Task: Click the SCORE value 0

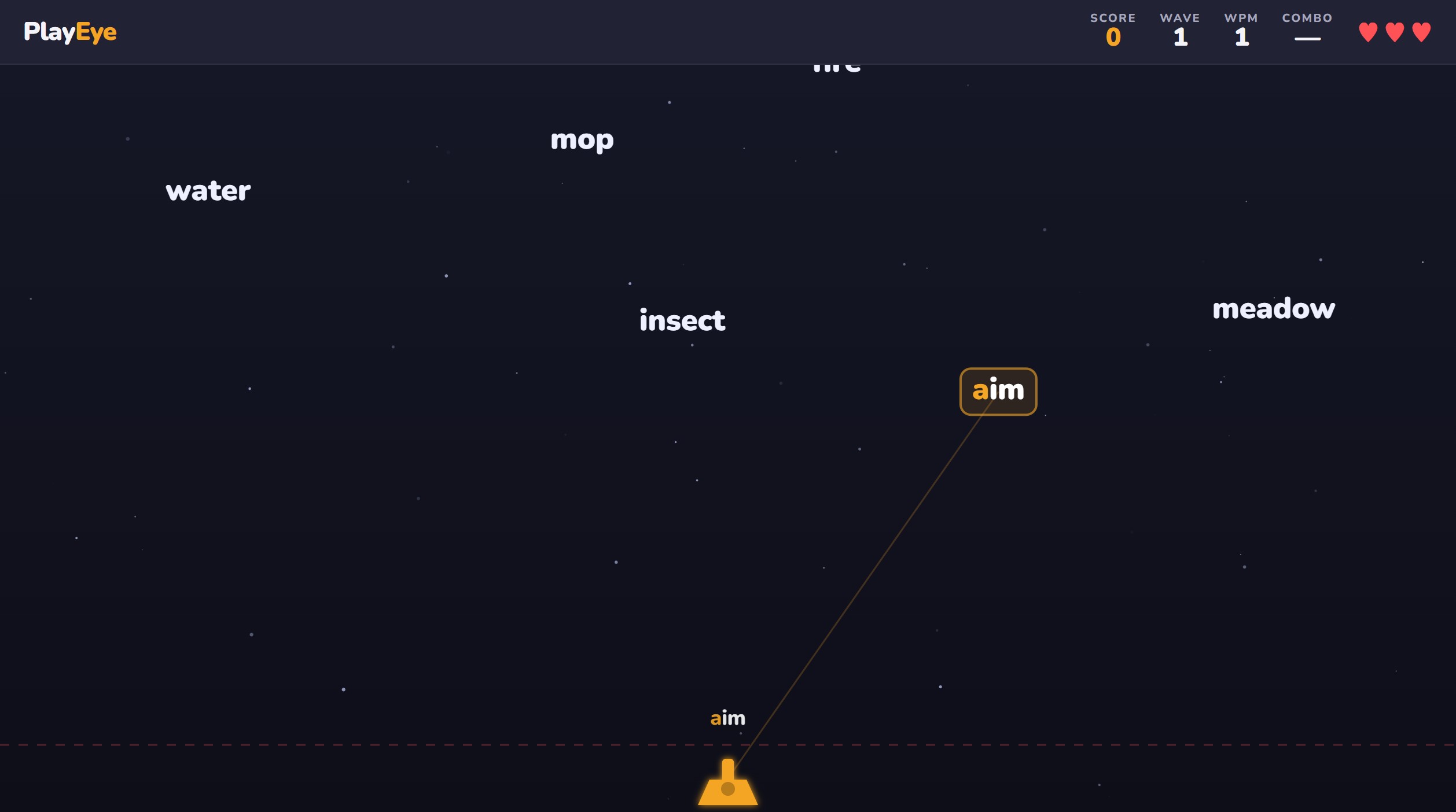Action: coord(1113,37)
